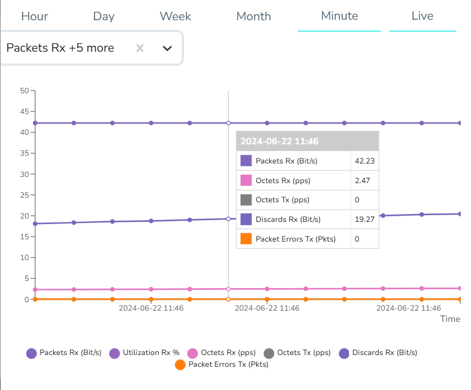Open the Minute tab
Screen dimensions: 471x390
339,16
